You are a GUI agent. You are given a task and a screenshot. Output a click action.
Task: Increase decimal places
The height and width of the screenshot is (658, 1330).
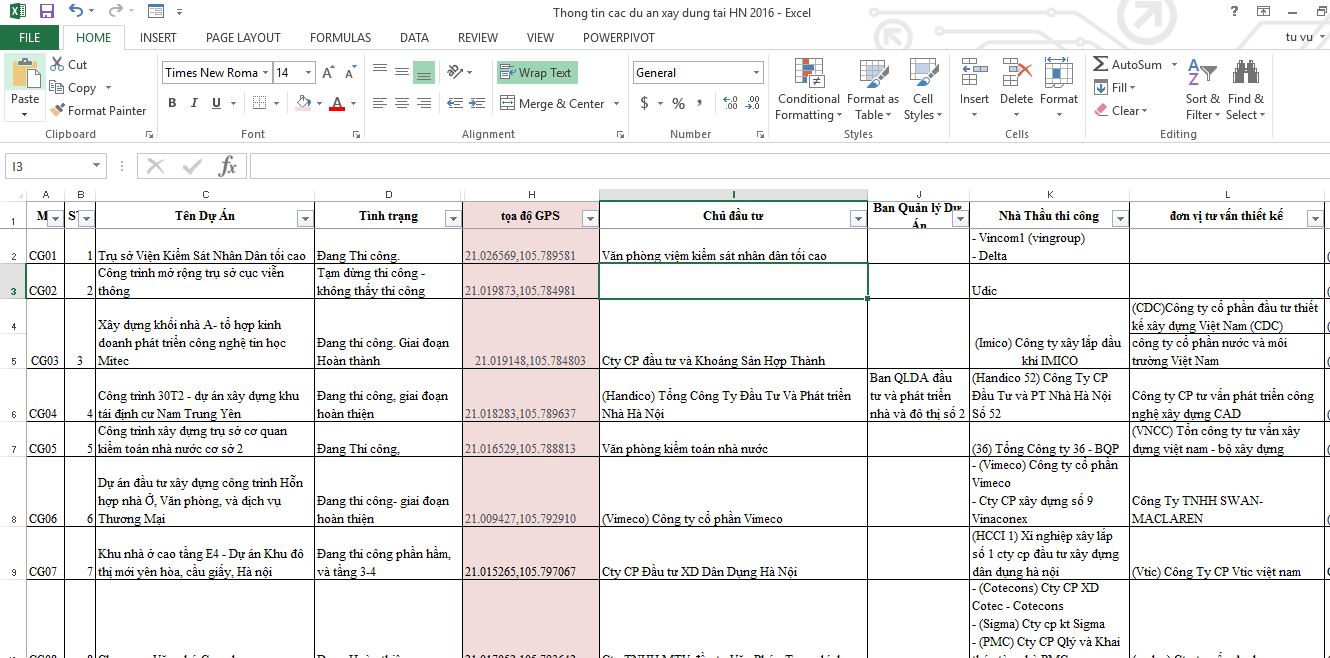(729, 103)
